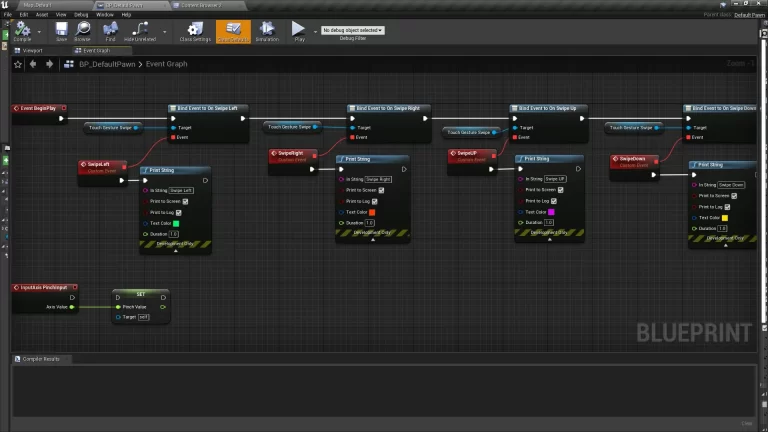Switch to the Viewport tab
768x432 pixels.
click(x=32, y=50)
